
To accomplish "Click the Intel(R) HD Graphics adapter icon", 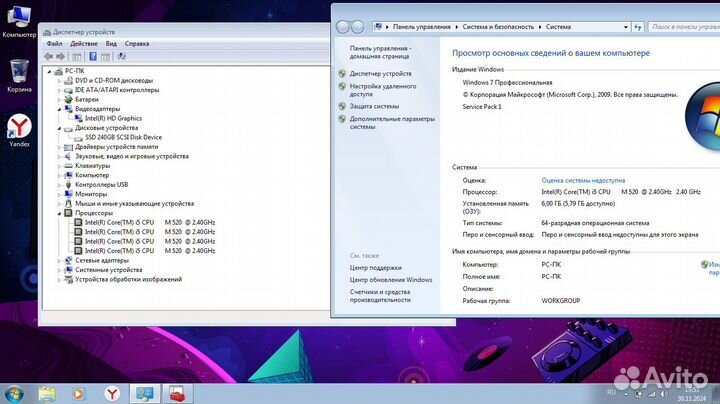I will click(x=79, y=118).
